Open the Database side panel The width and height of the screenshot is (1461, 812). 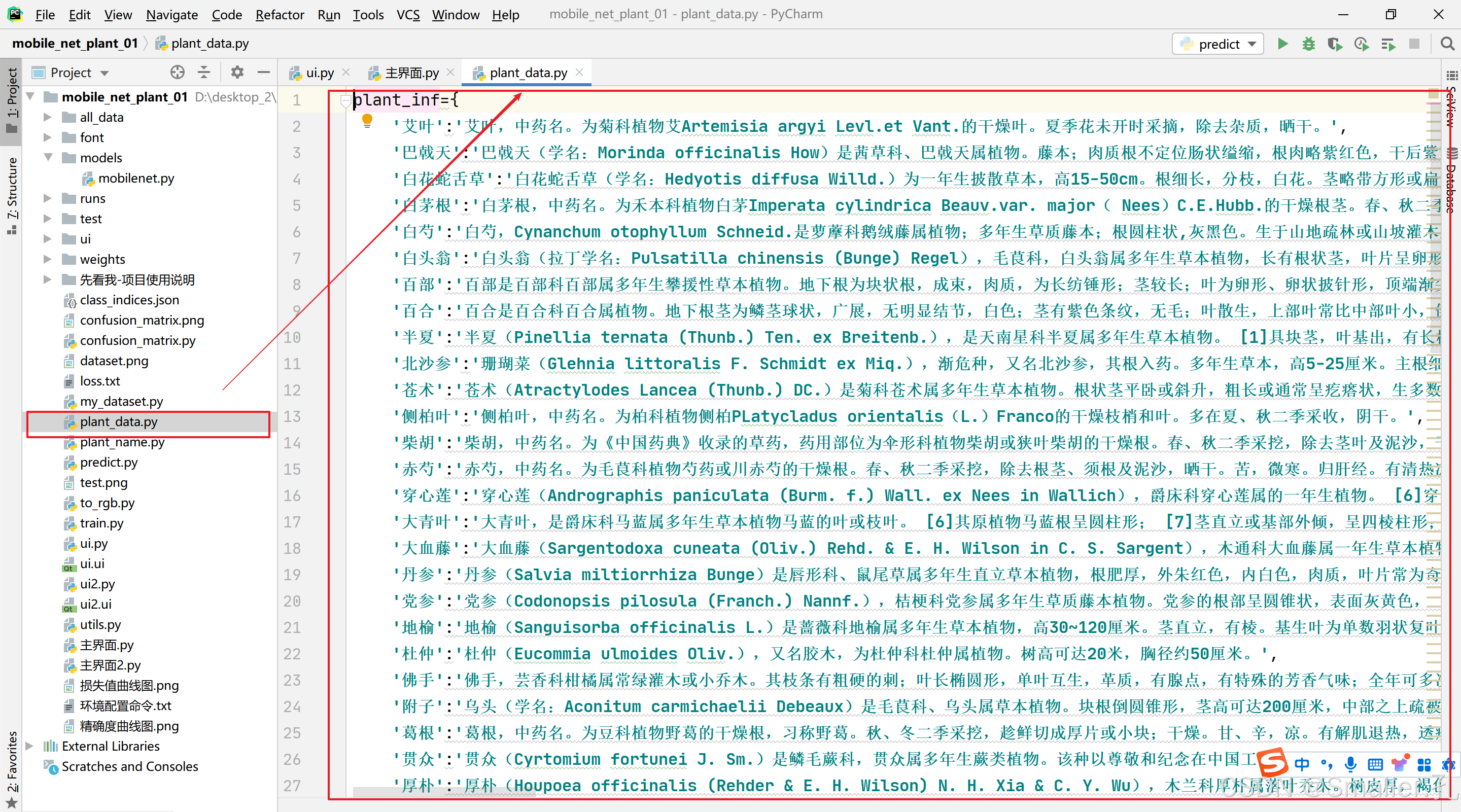click(1451, 182)
